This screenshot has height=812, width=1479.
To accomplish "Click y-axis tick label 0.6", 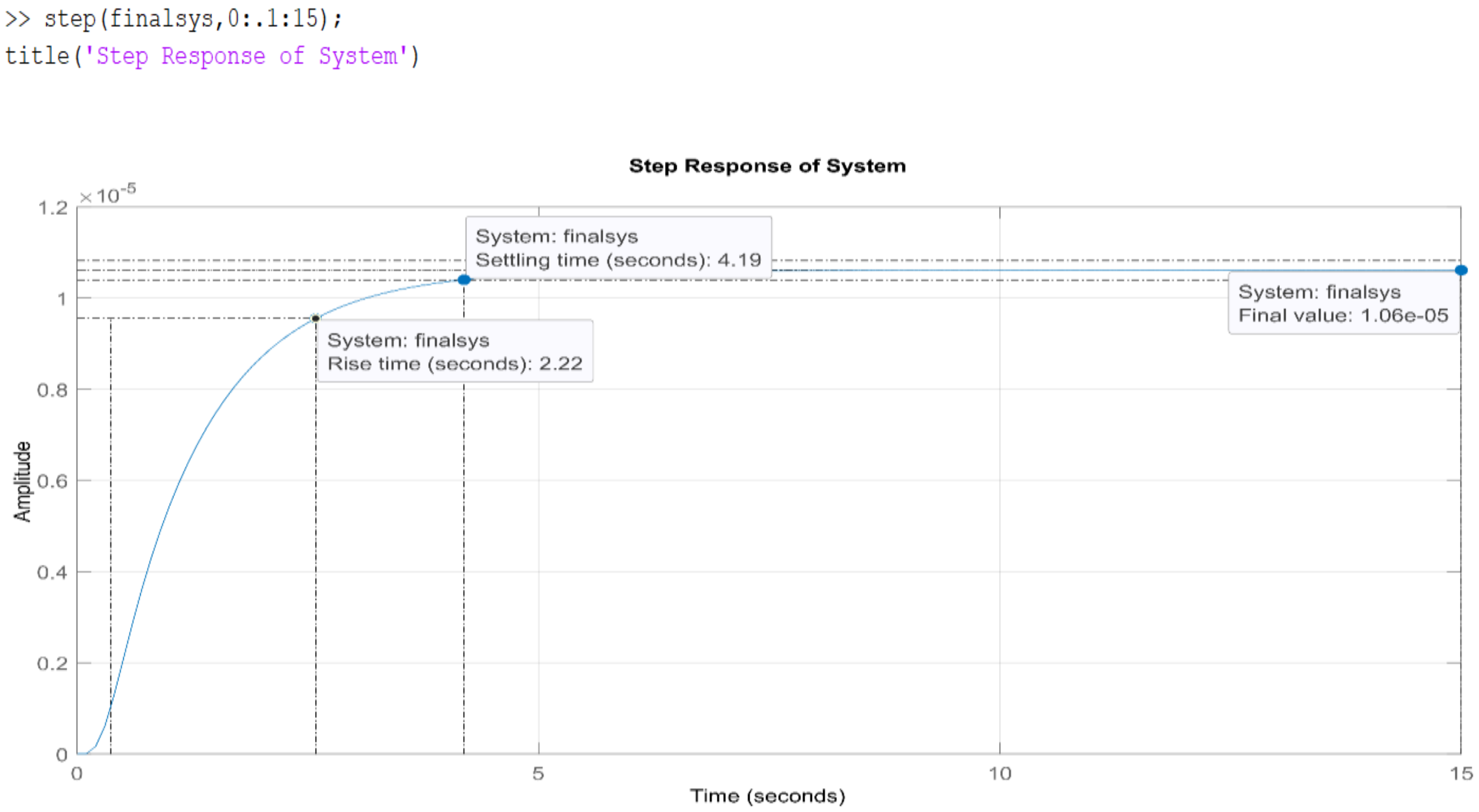I will coord(52,481).
